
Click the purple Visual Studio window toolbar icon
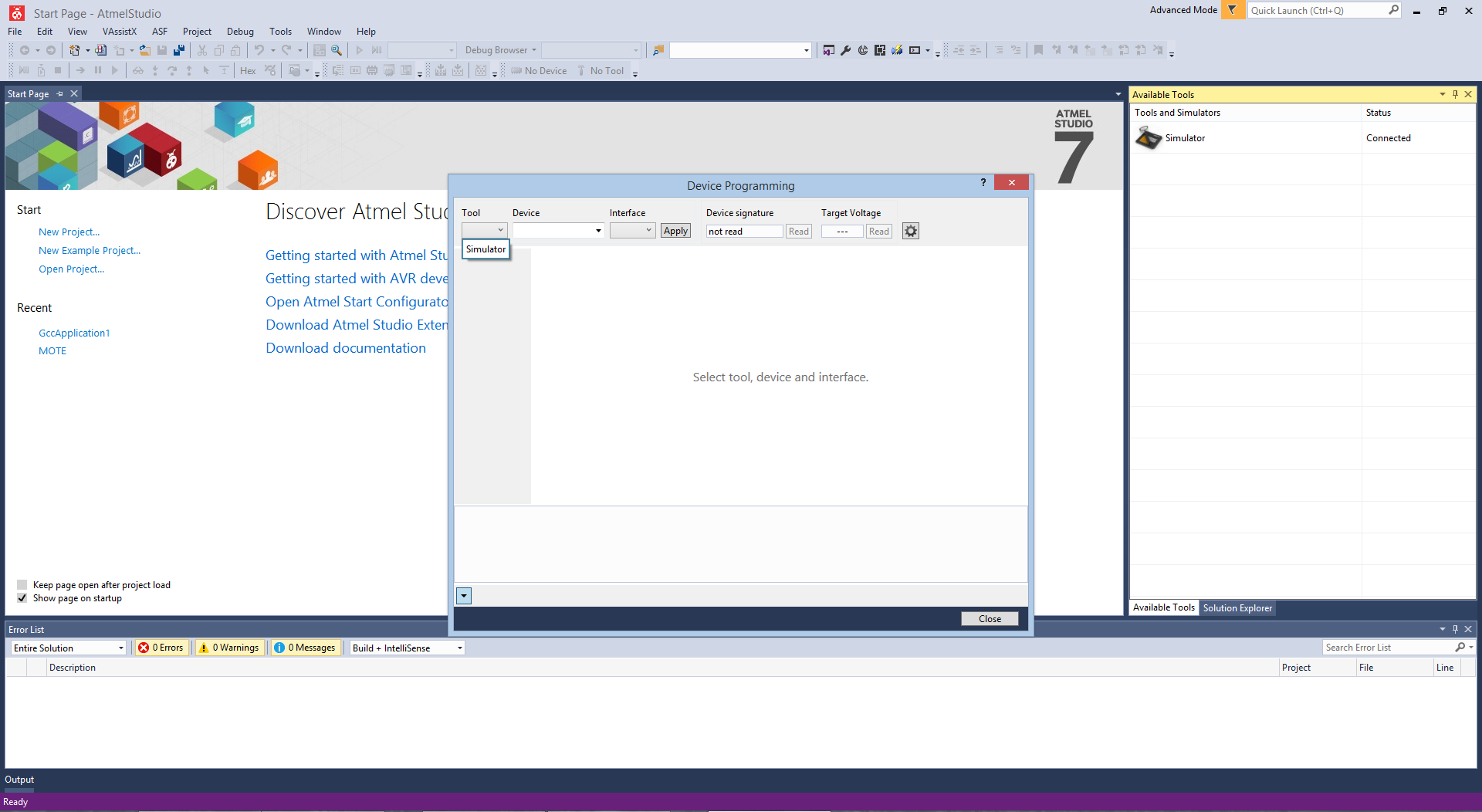coord(829,50)
